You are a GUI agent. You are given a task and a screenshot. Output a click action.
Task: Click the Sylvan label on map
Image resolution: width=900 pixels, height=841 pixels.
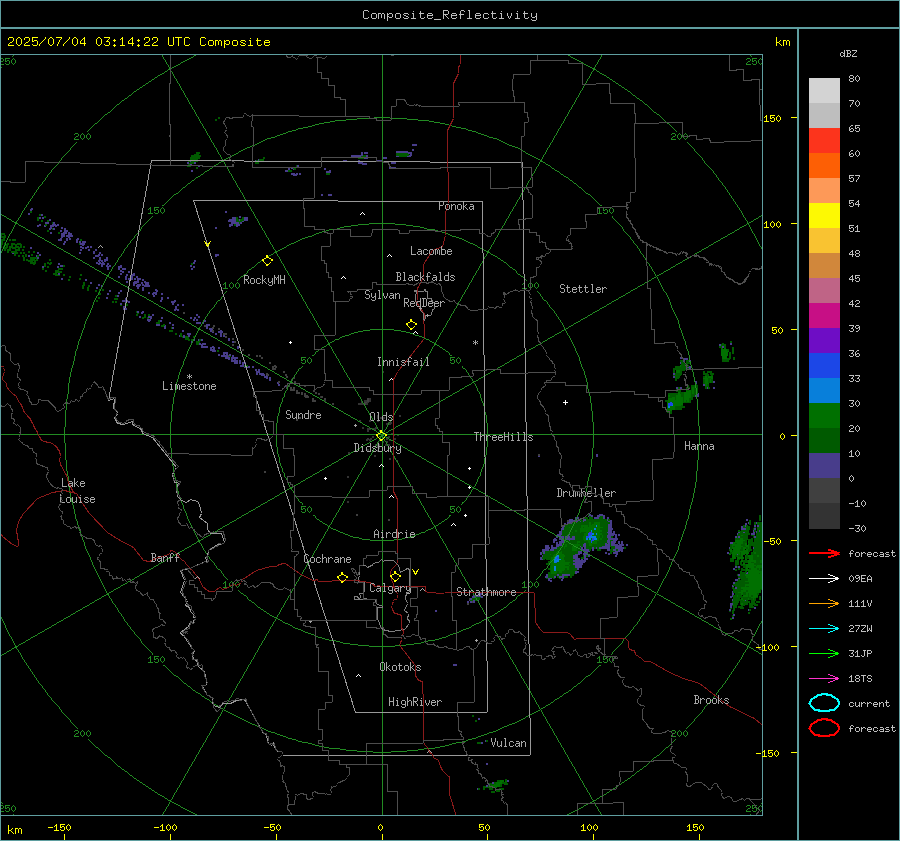point(382,295)
